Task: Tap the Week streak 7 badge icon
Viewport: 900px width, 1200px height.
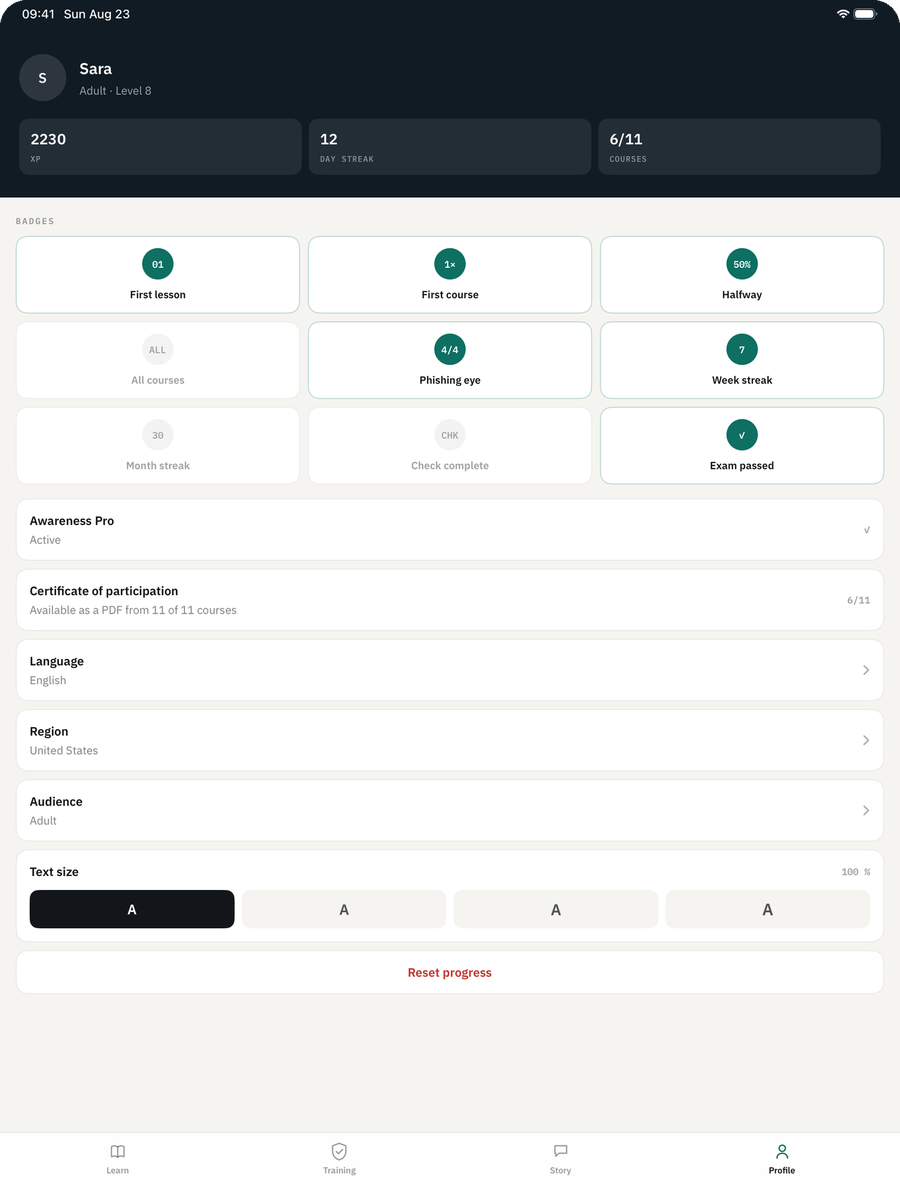Action: 742,350
